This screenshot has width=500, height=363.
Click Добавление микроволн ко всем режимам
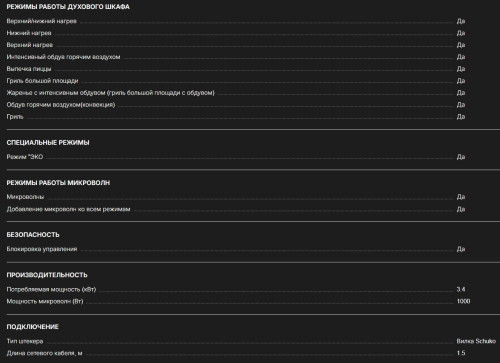pos(68,209)
